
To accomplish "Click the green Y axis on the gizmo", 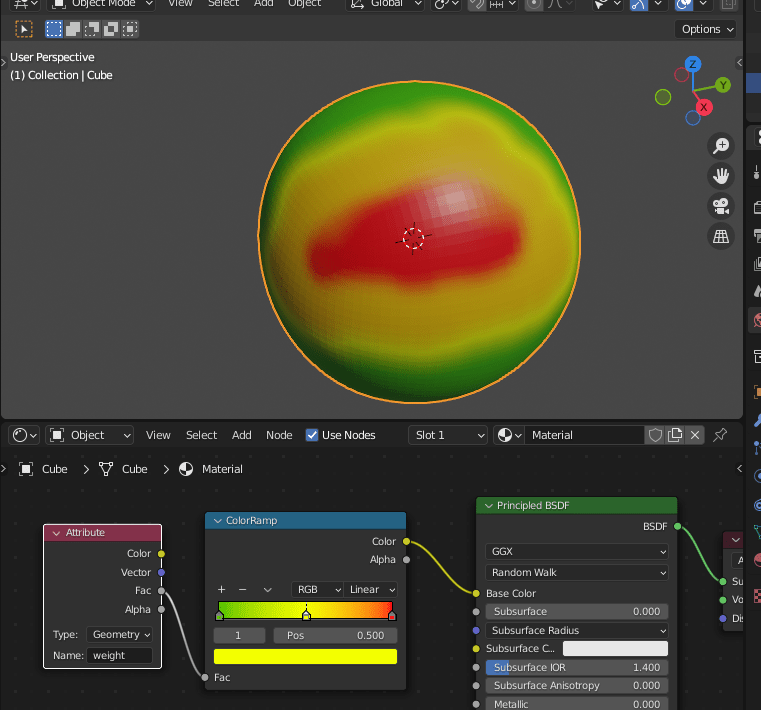I will coord(723,85).
